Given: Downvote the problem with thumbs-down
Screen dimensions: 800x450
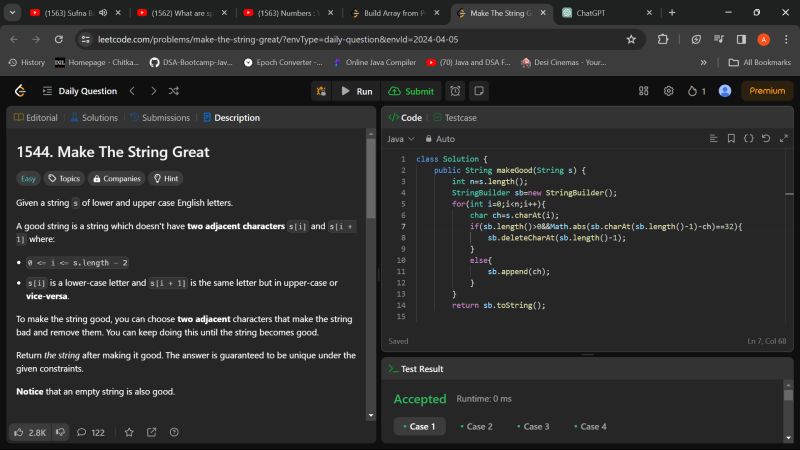Looking at the screenshot, I should point(60,432).
